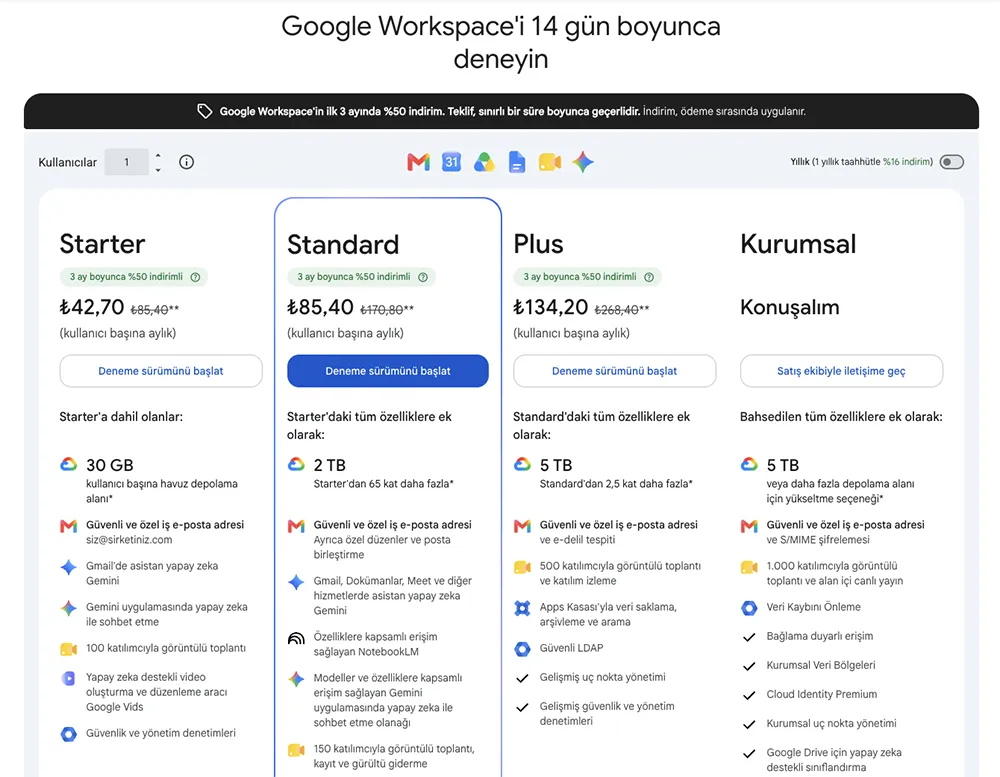
Task: Click the Starter plan heading
Action: [x=102, y=244]
